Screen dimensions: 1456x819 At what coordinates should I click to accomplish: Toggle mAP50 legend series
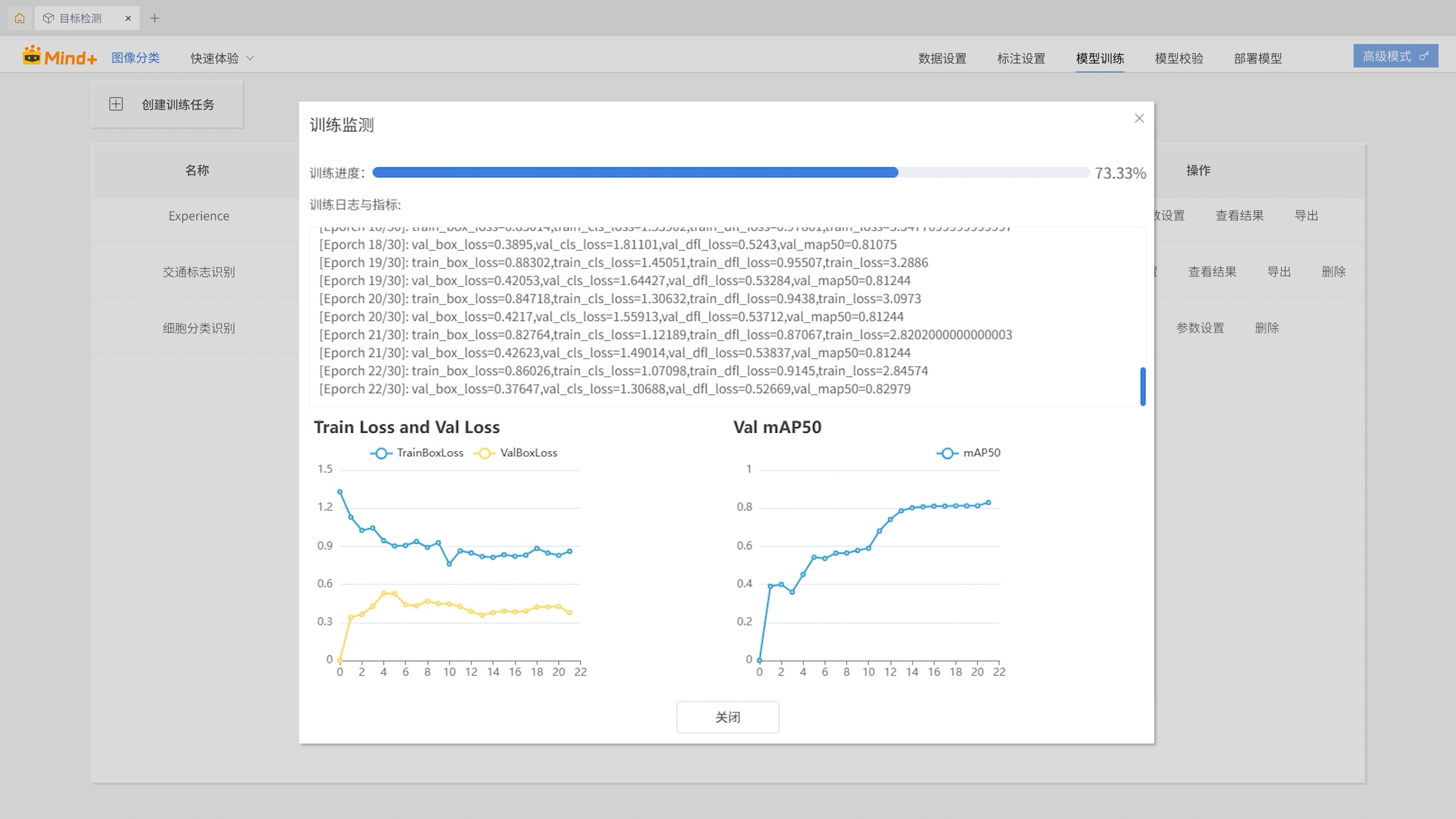(968, 453)
